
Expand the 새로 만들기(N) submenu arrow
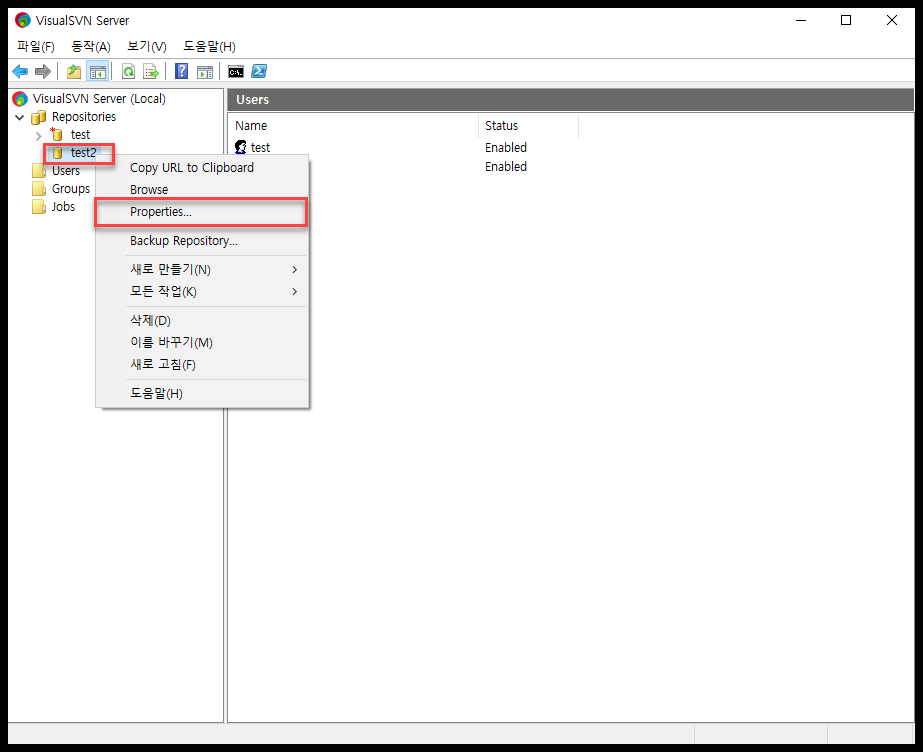[294, 269]
